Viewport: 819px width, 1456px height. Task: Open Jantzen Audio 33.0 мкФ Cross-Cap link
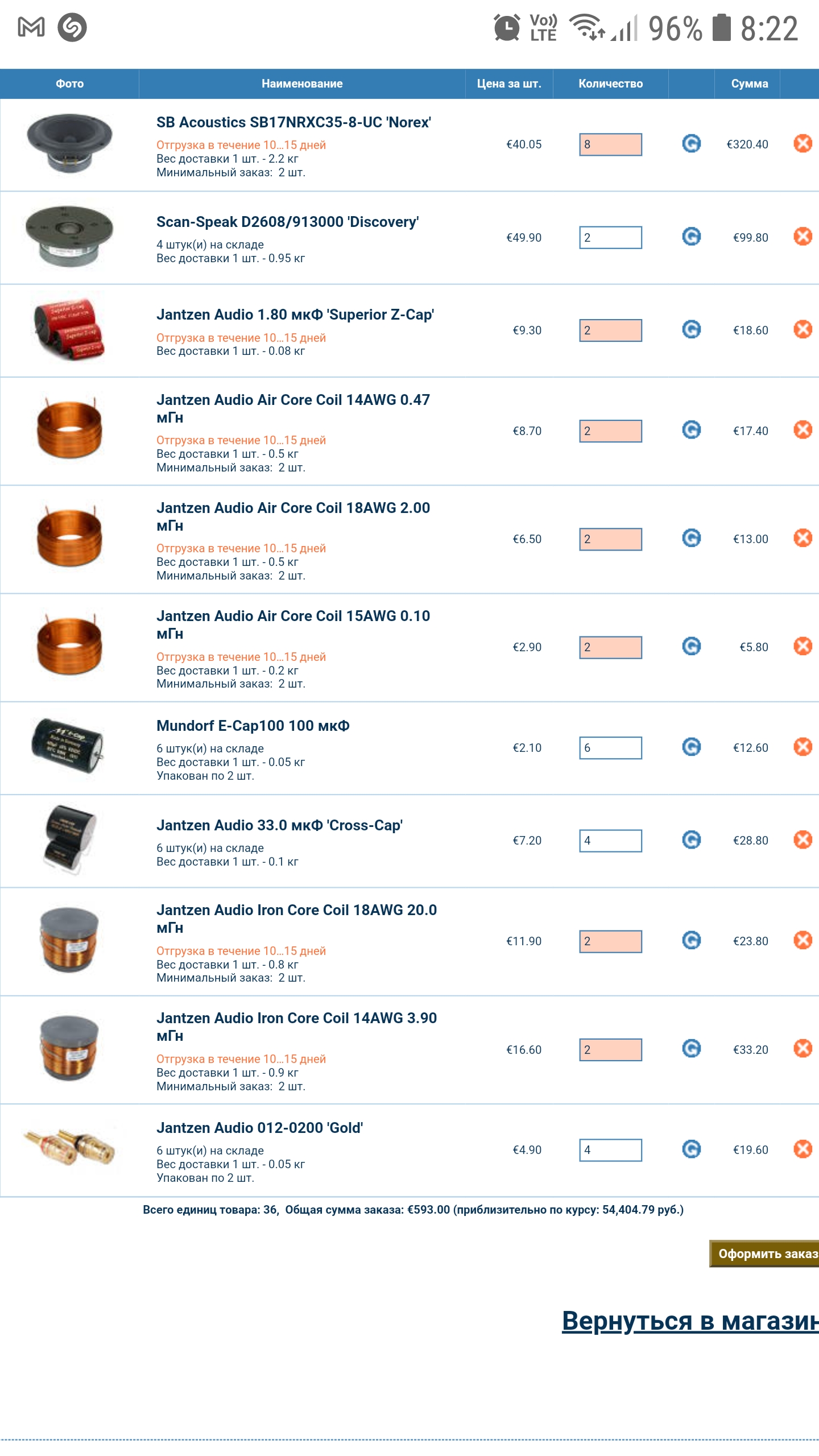(x=279, y=825)
